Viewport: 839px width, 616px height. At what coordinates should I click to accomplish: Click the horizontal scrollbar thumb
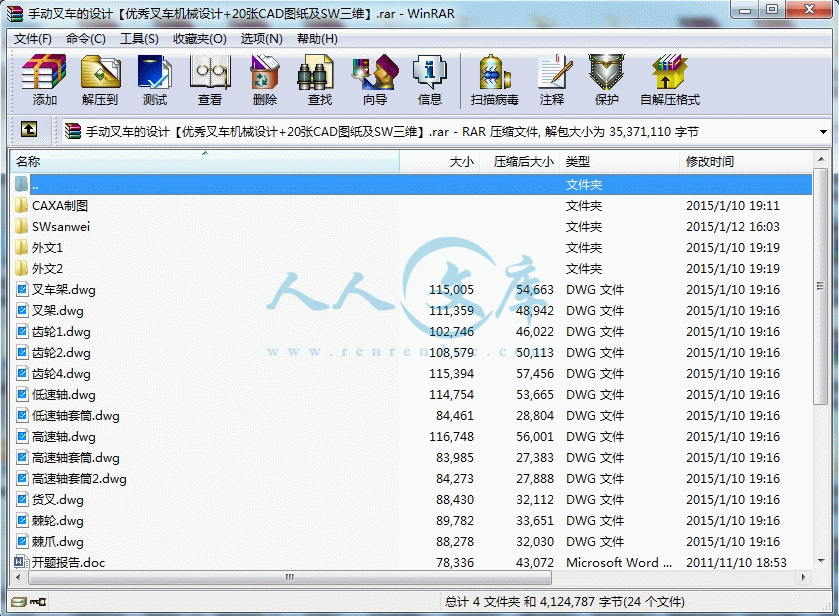(x=289, y=577)
